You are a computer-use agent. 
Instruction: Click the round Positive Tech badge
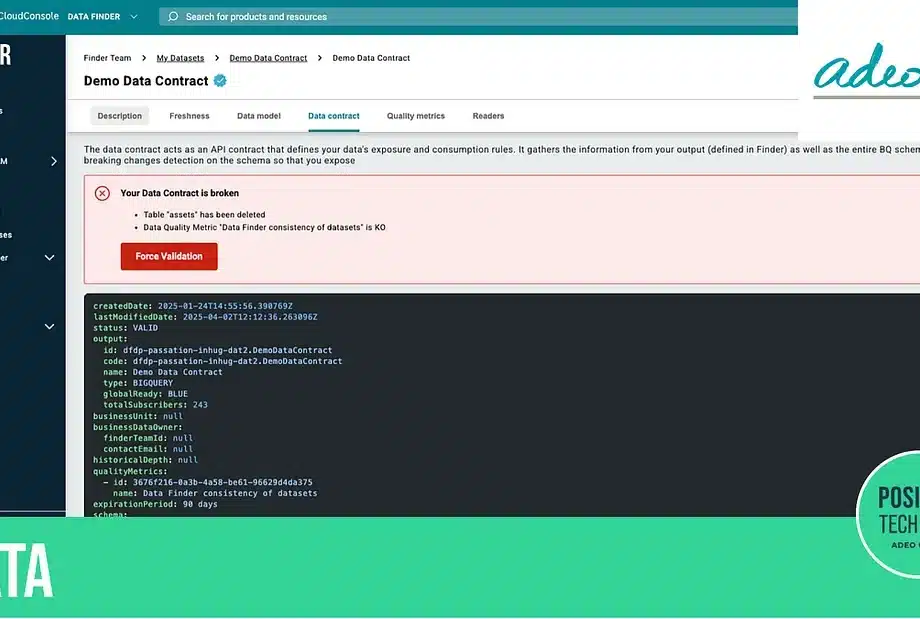point(889,516)
